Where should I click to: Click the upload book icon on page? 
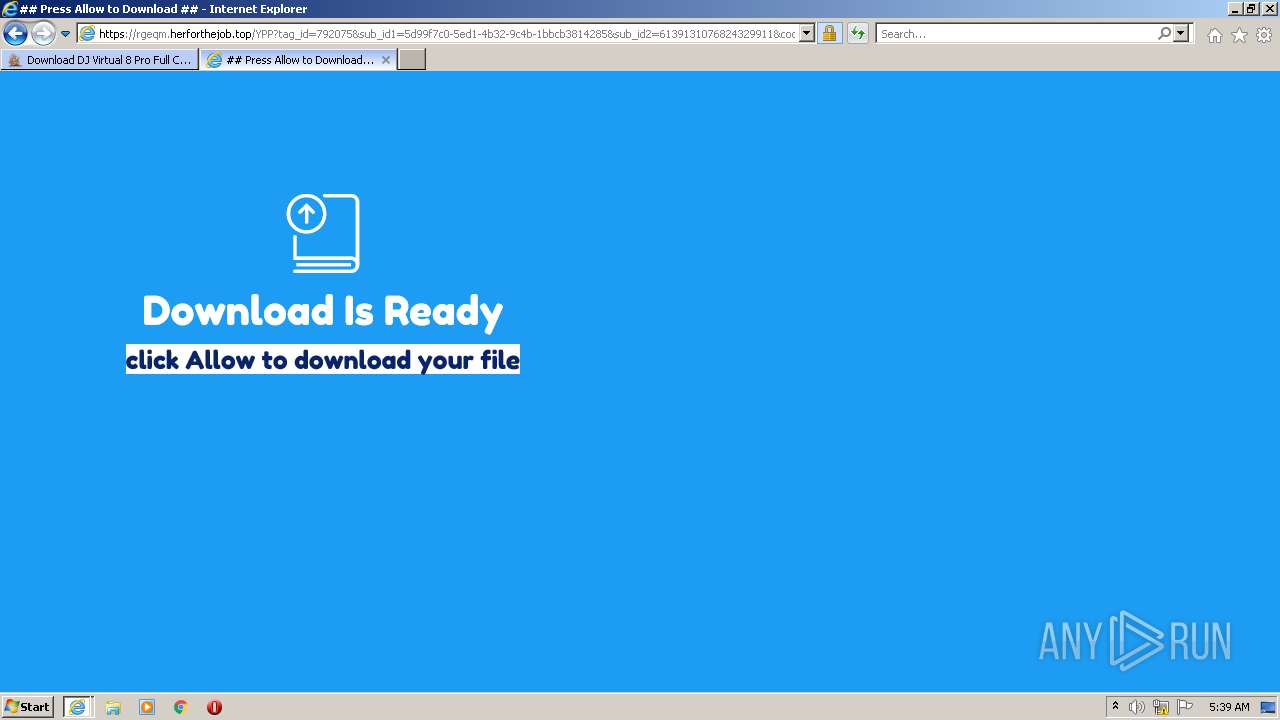(x=322, y=233)
